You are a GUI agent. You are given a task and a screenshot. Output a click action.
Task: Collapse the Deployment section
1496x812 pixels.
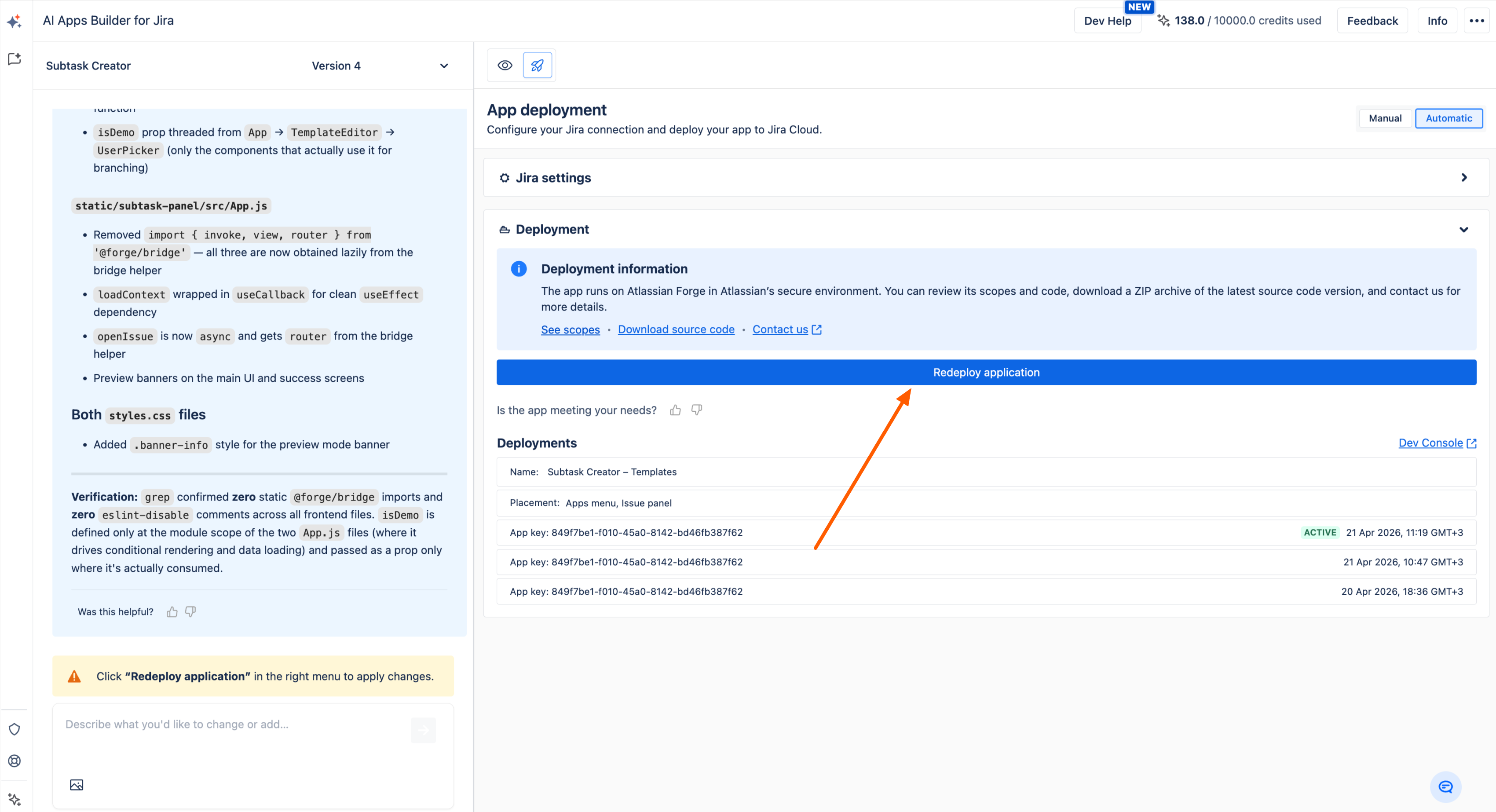click(1463, 230)
